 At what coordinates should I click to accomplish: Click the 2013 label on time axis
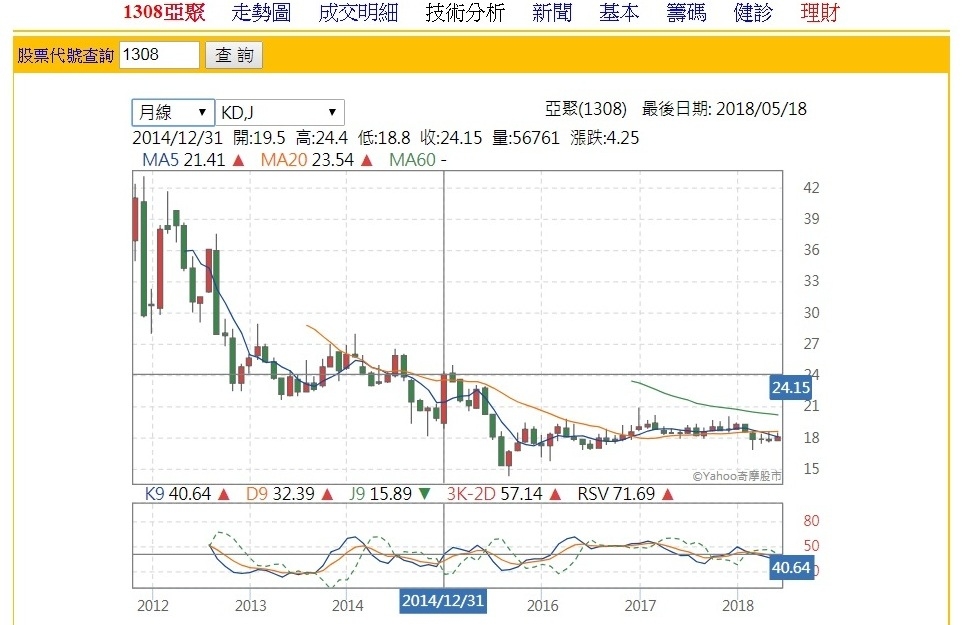pos(250,606)
